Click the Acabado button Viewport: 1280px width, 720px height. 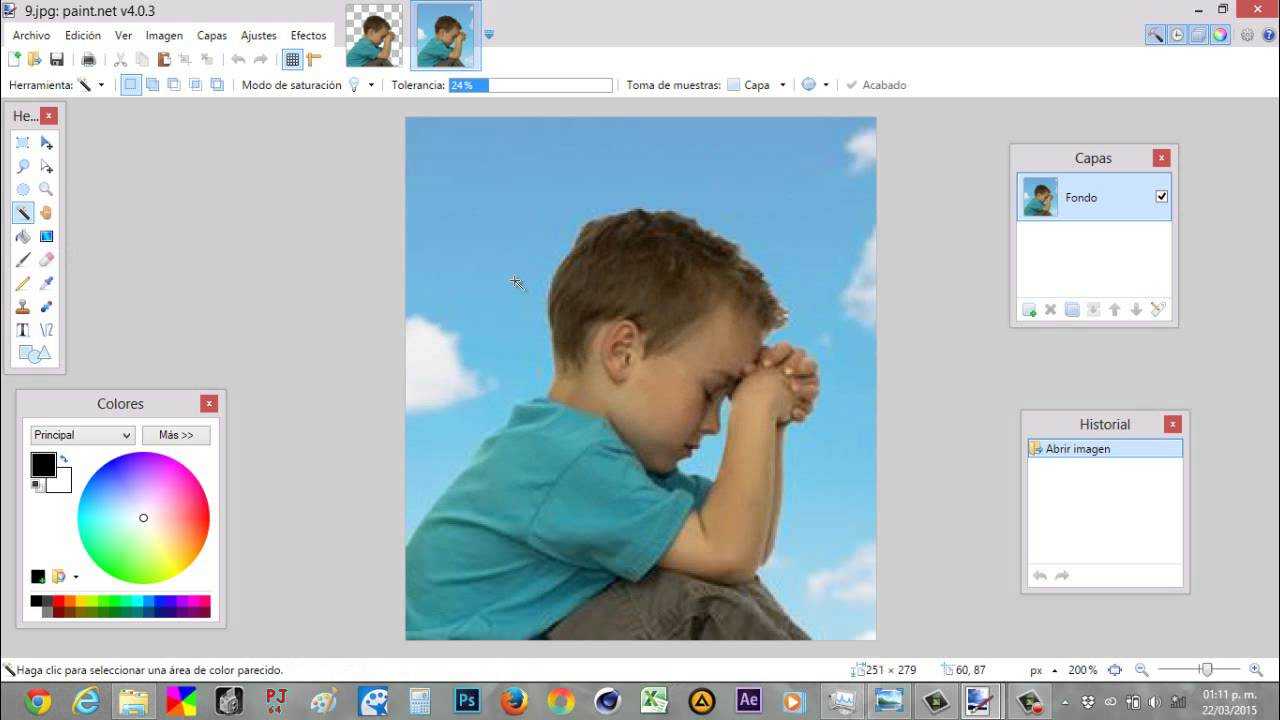[876, 85]
